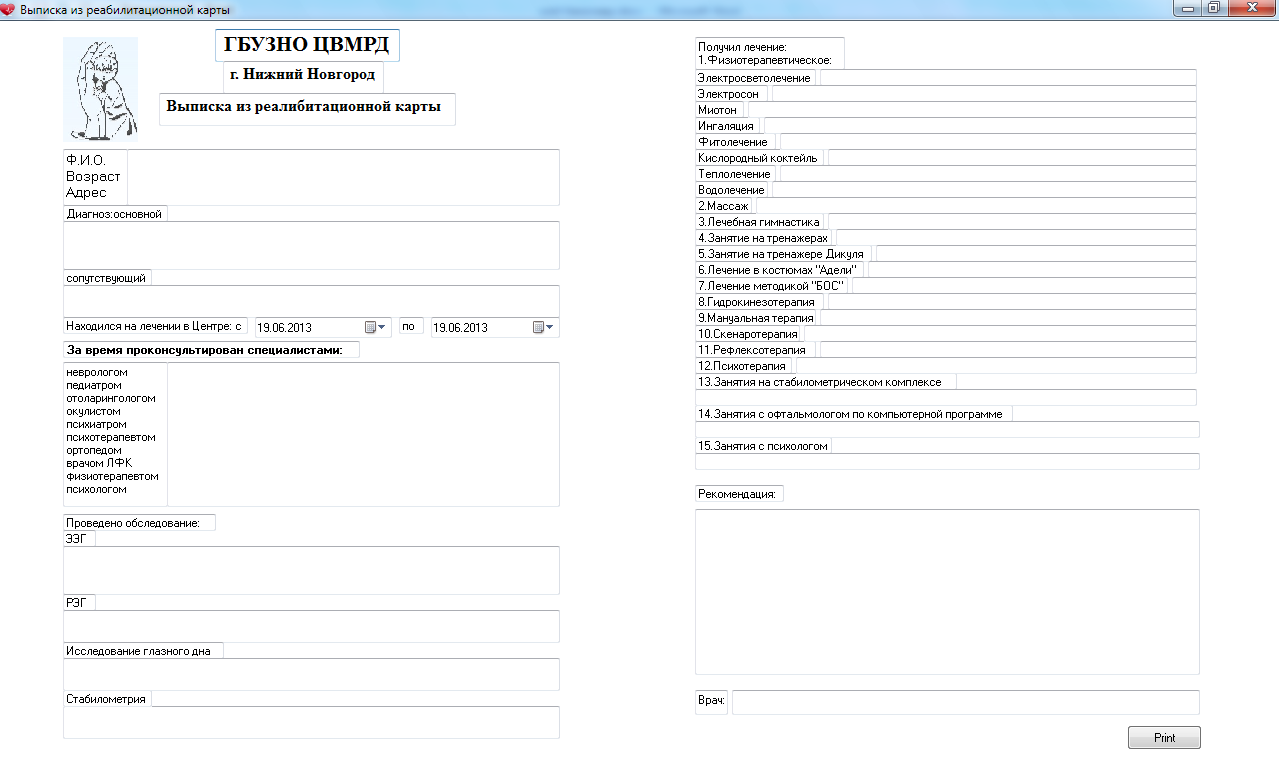Viewport: 1279px width, 759px height.
Task: Click the 'Проведено обследование:' label
Action: [x=133, y=523]
